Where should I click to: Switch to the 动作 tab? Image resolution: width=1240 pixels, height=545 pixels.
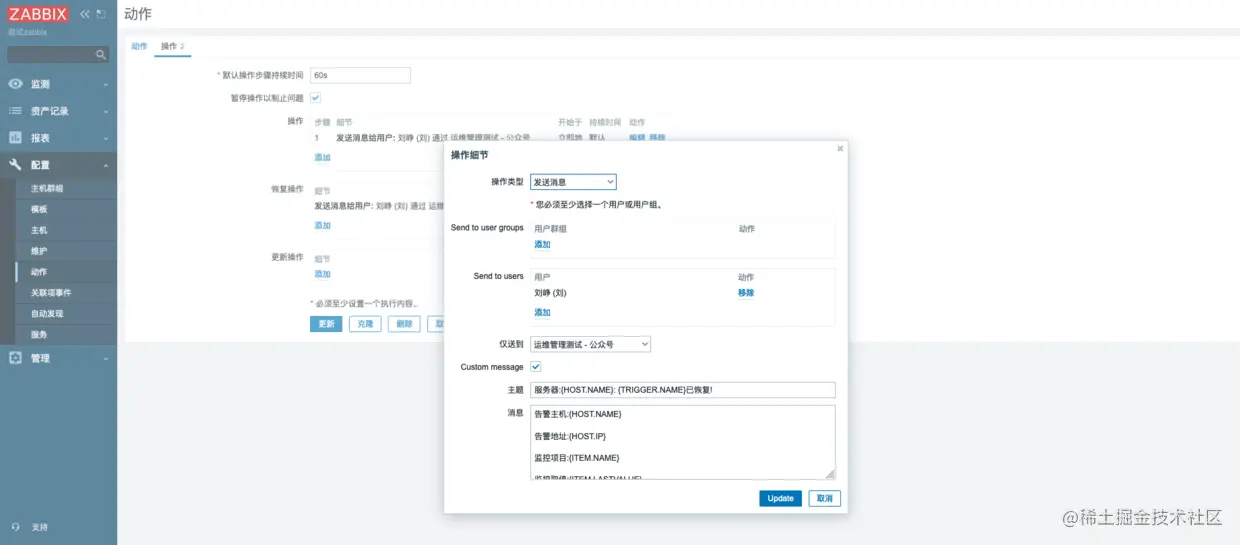pos(139,46)
